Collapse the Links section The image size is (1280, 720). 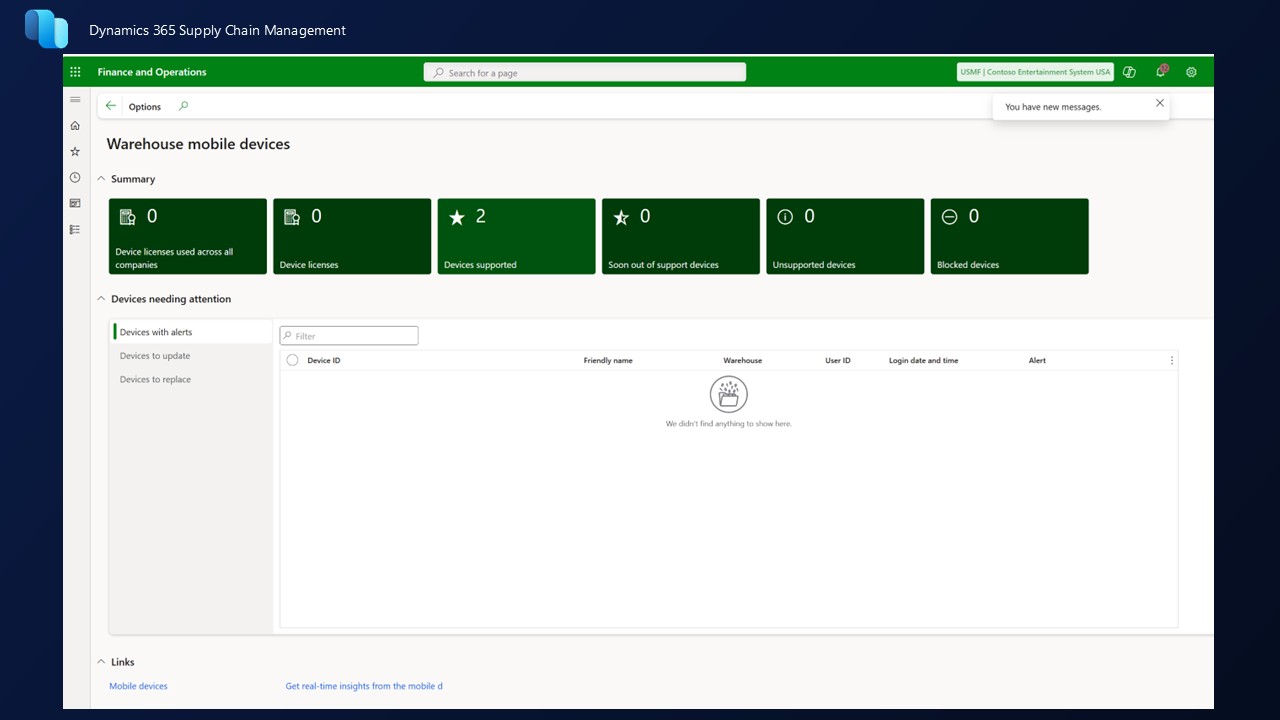[101, 662]
